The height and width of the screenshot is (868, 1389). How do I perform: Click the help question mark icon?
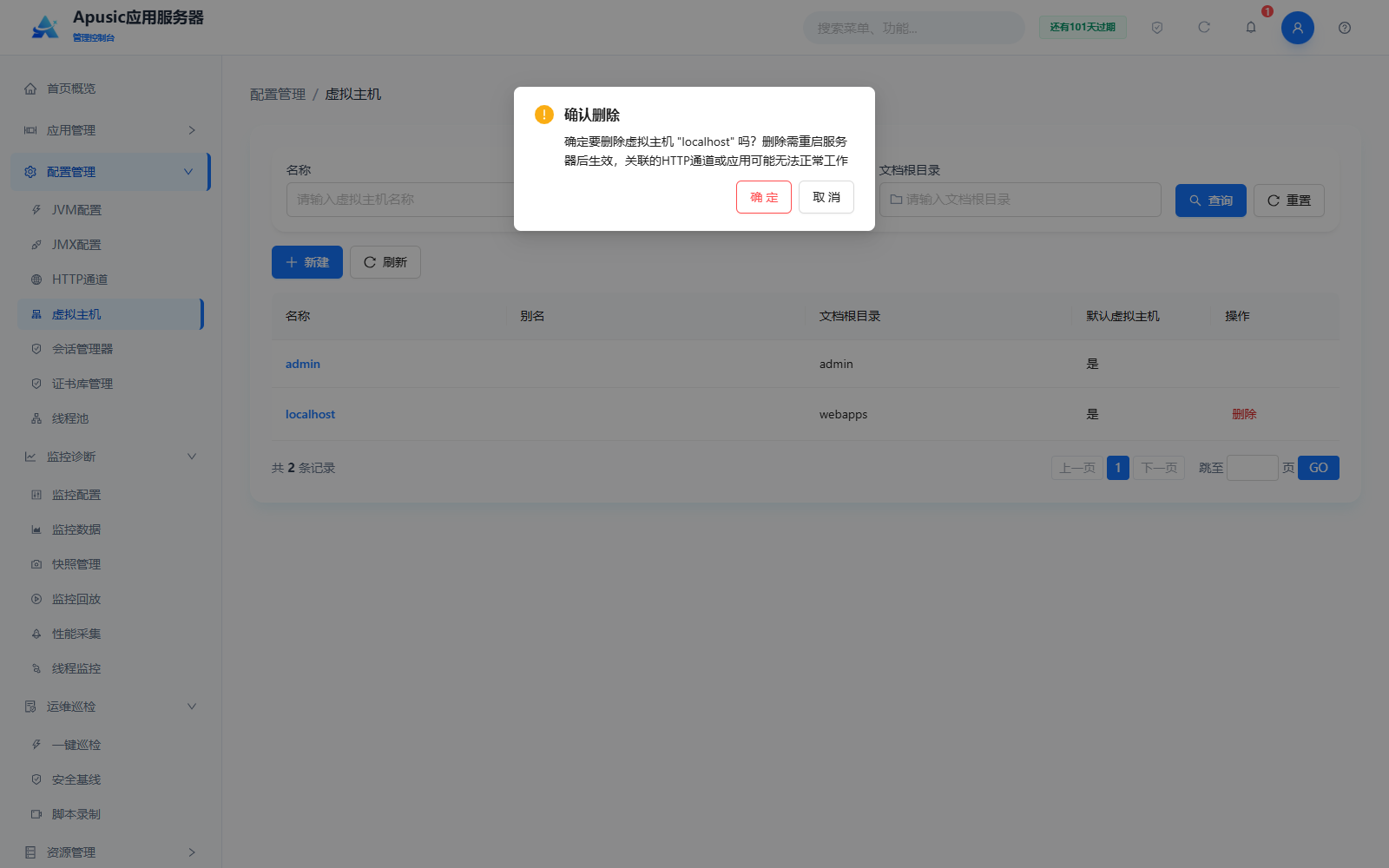point(1345,28)
